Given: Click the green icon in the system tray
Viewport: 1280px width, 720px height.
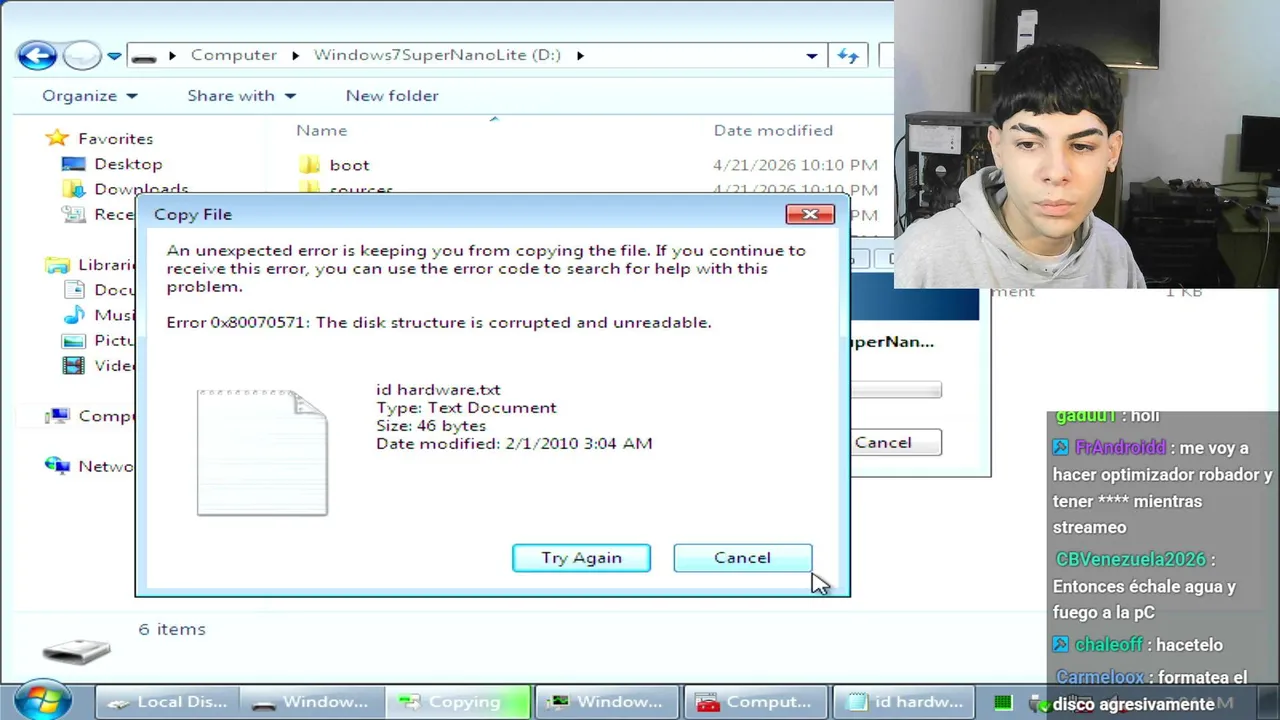Looking at the screenshot, I should 1003,702.
